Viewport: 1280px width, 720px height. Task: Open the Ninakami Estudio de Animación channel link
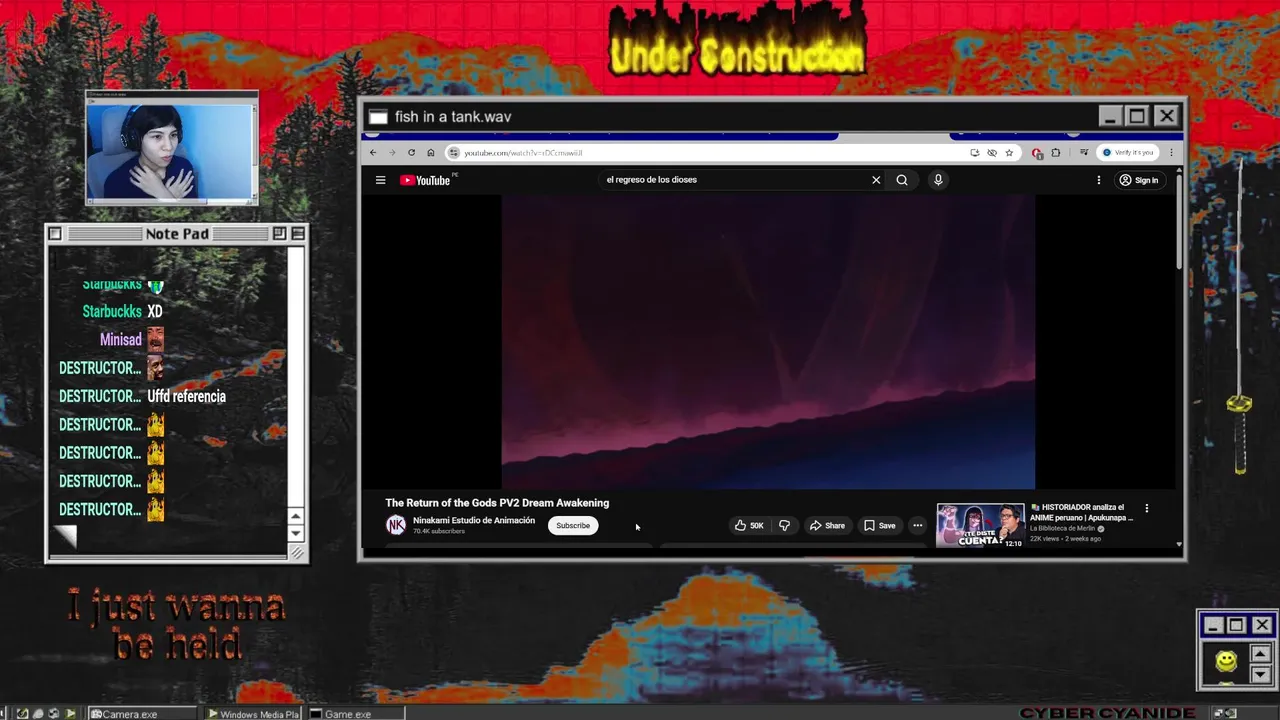(474, 520)
